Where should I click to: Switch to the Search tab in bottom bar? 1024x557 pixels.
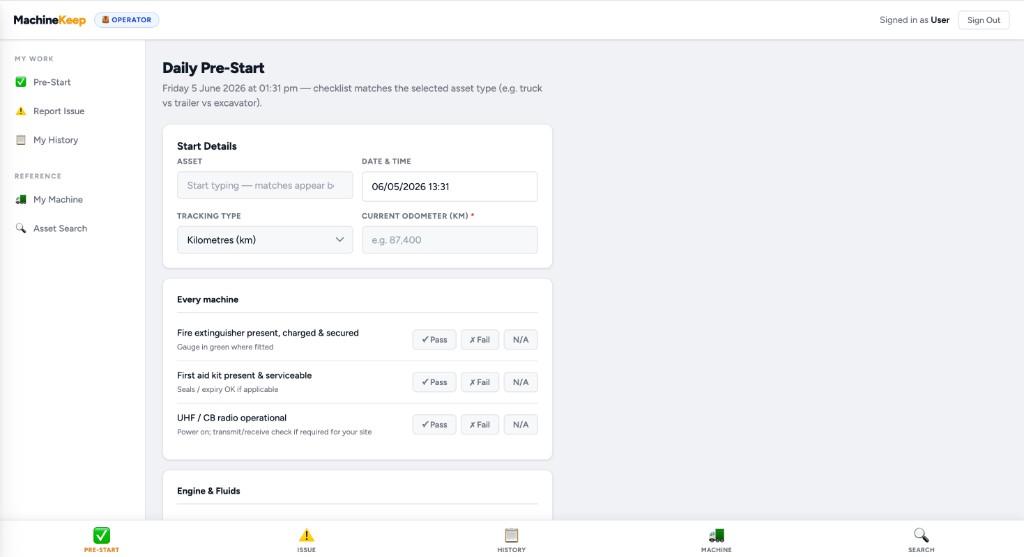click(x=921, y=539)
